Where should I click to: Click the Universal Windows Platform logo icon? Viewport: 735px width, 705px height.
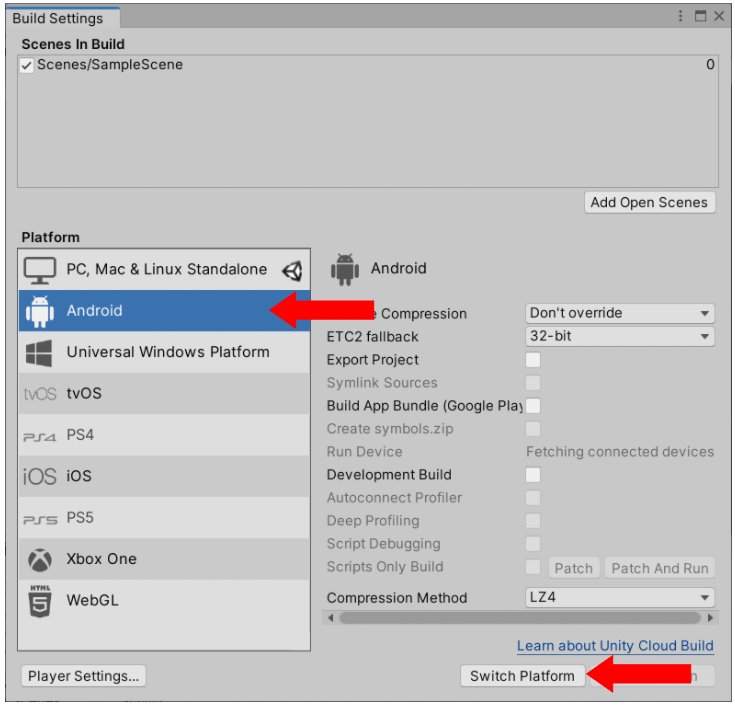(39, 353)
